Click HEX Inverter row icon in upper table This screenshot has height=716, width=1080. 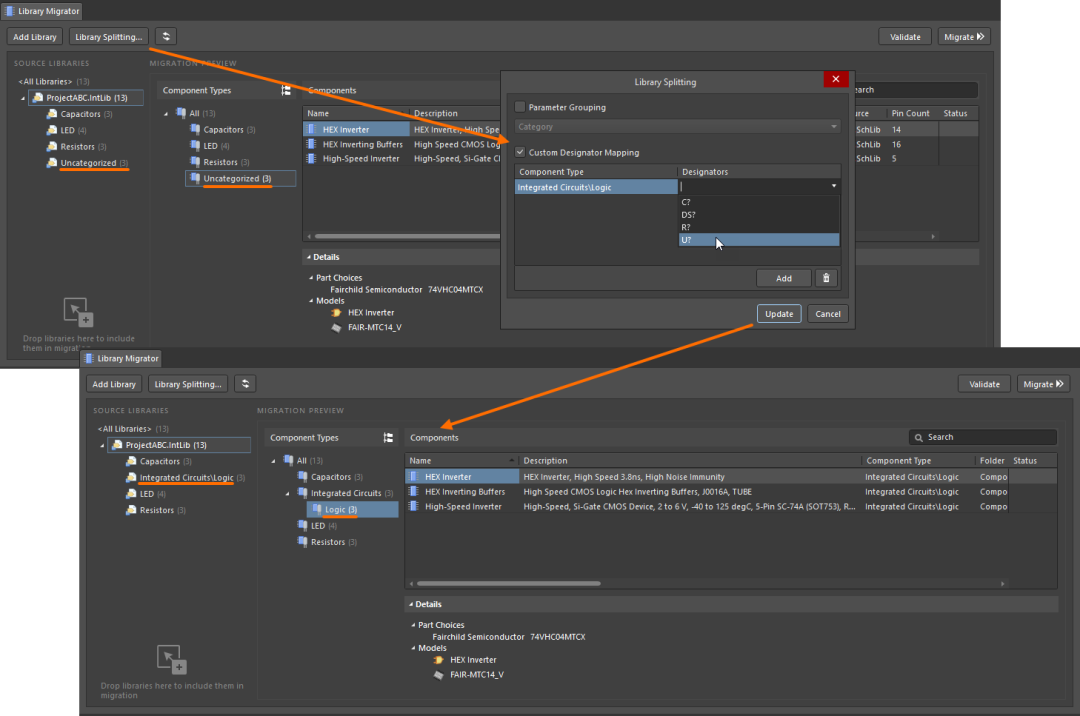click(x=311, y=129)
